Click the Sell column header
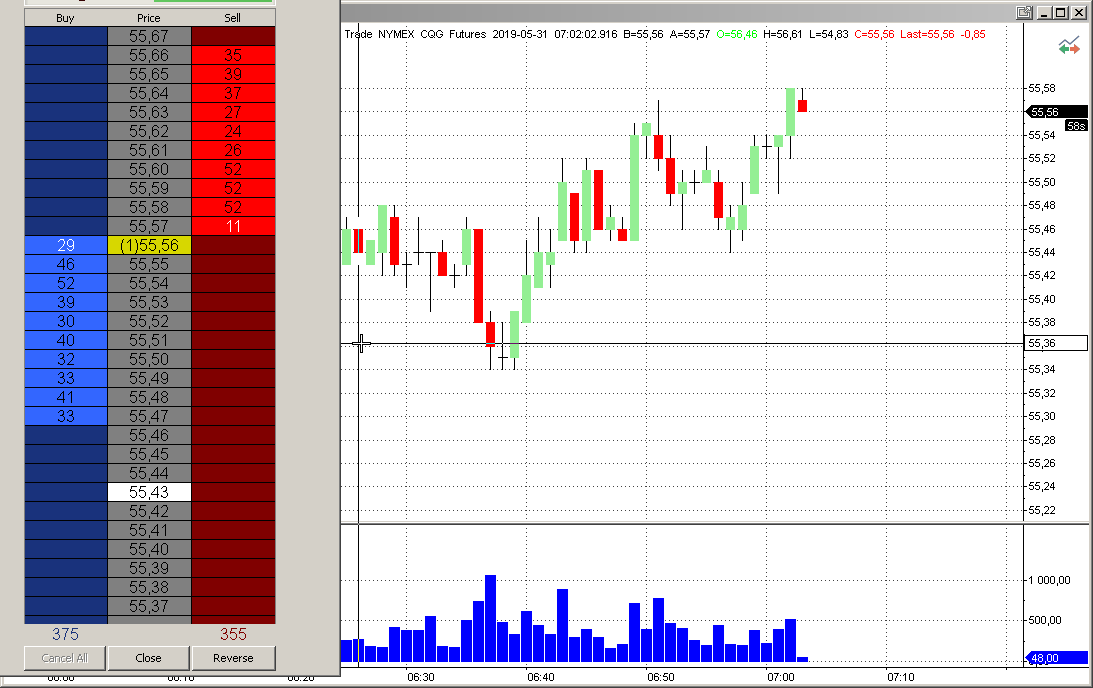This screenshot has width=1093, height=688. pyautogui.click(x=233, y=18)
